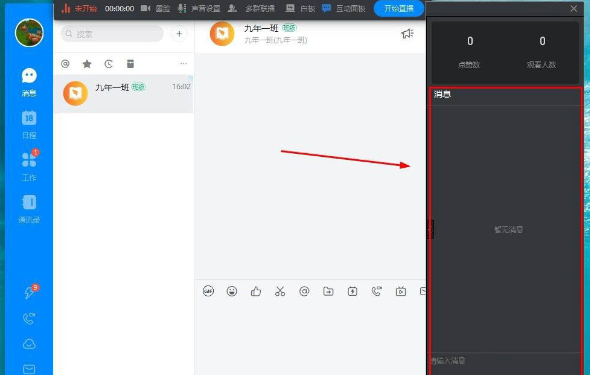Click the send file folder icon
This screenshot has width=590, height=375.
(328, 291)
